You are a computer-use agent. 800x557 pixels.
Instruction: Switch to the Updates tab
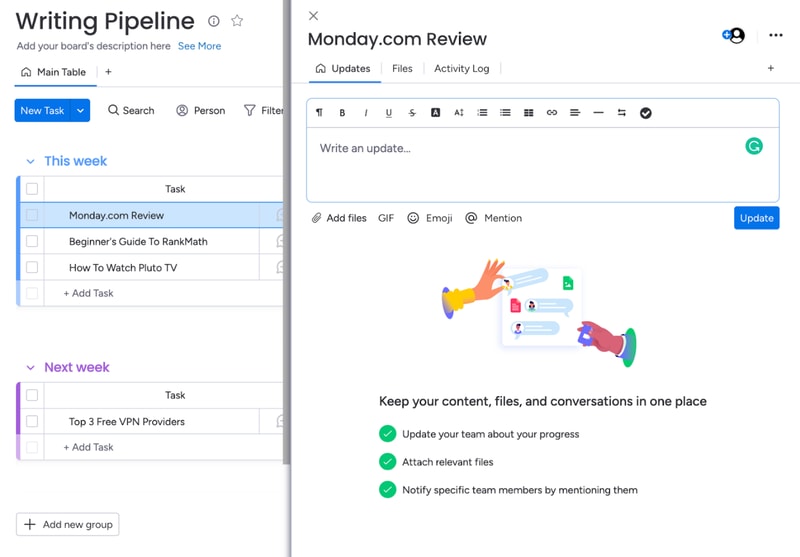(x=343, y=68)
